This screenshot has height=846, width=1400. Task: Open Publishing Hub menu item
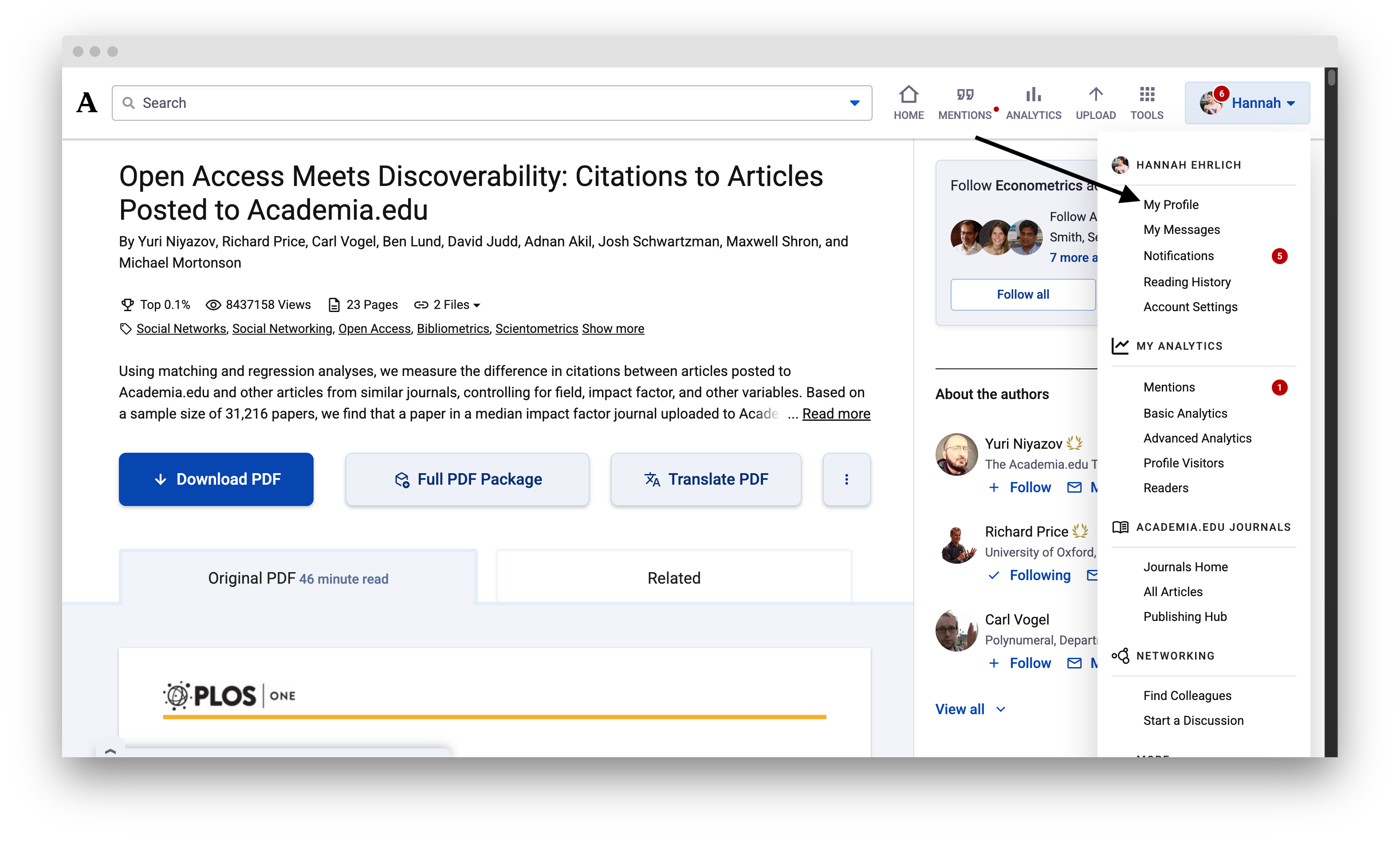1185,617
